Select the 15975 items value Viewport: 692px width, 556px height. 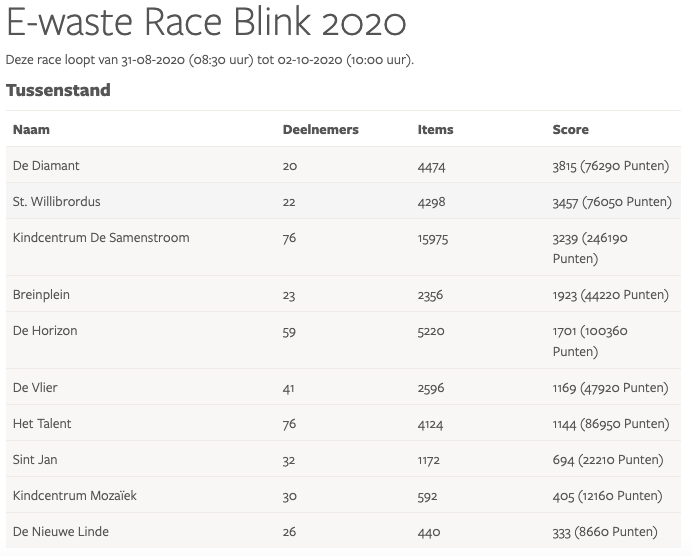436,239
